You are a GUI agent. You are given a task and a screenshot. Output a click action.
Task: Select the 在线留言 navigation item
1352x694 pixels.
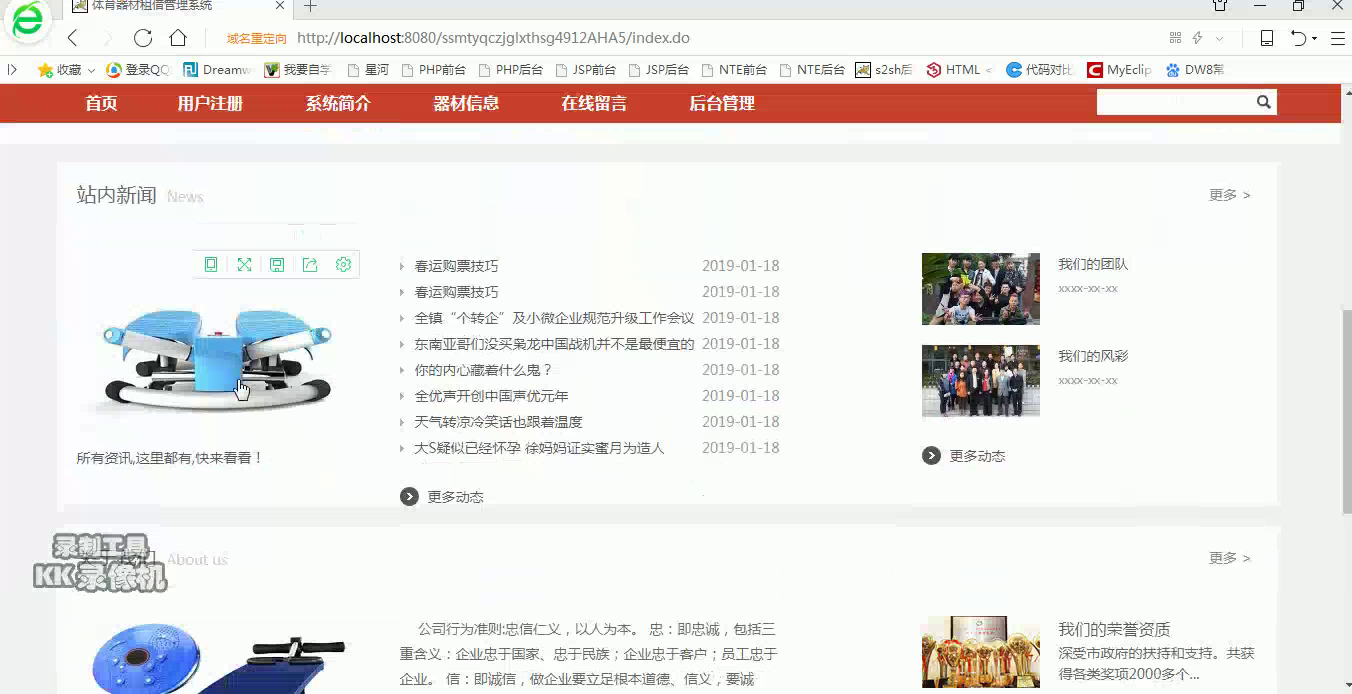[594, 103]
